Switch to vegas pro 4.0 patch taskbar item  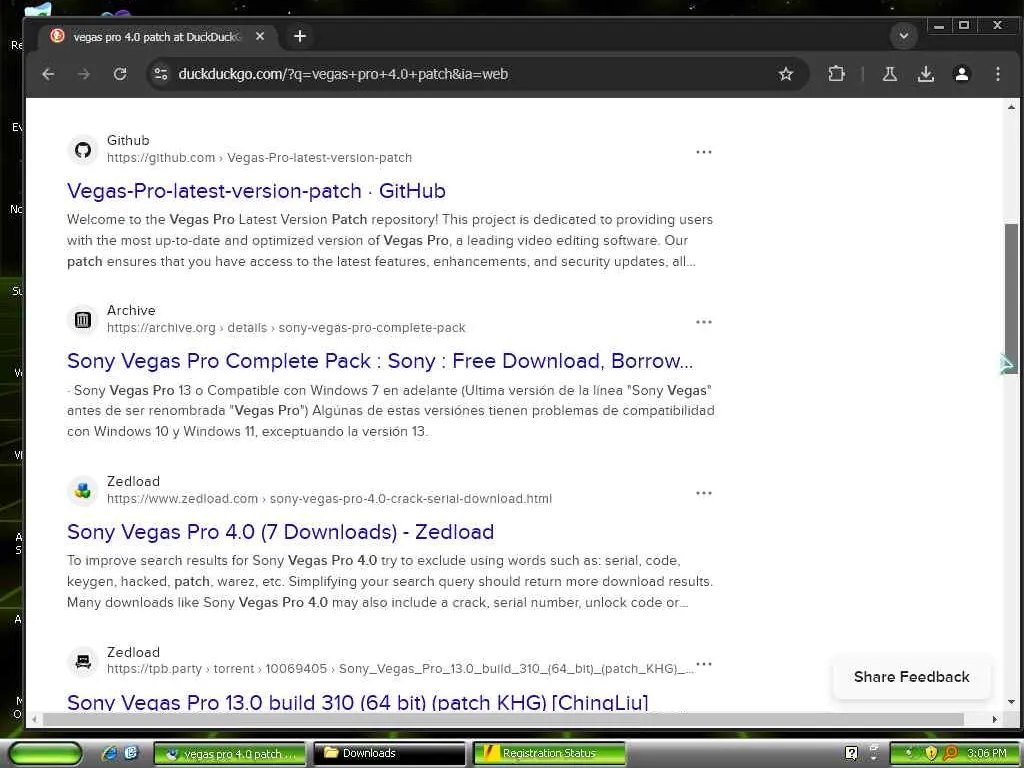[x=230, y=753]
